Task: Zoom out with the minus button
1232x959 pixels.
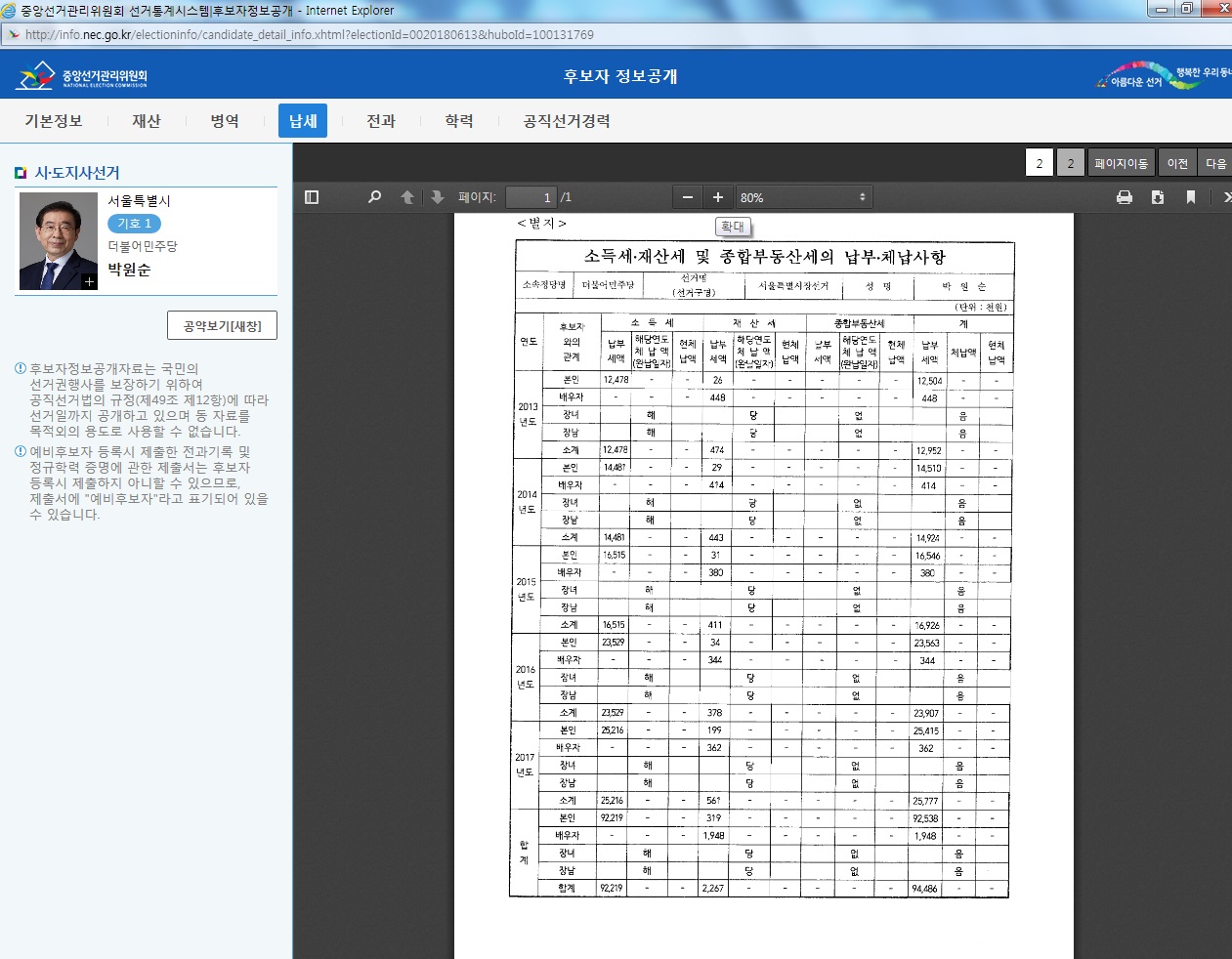Action: coord(688,197)
